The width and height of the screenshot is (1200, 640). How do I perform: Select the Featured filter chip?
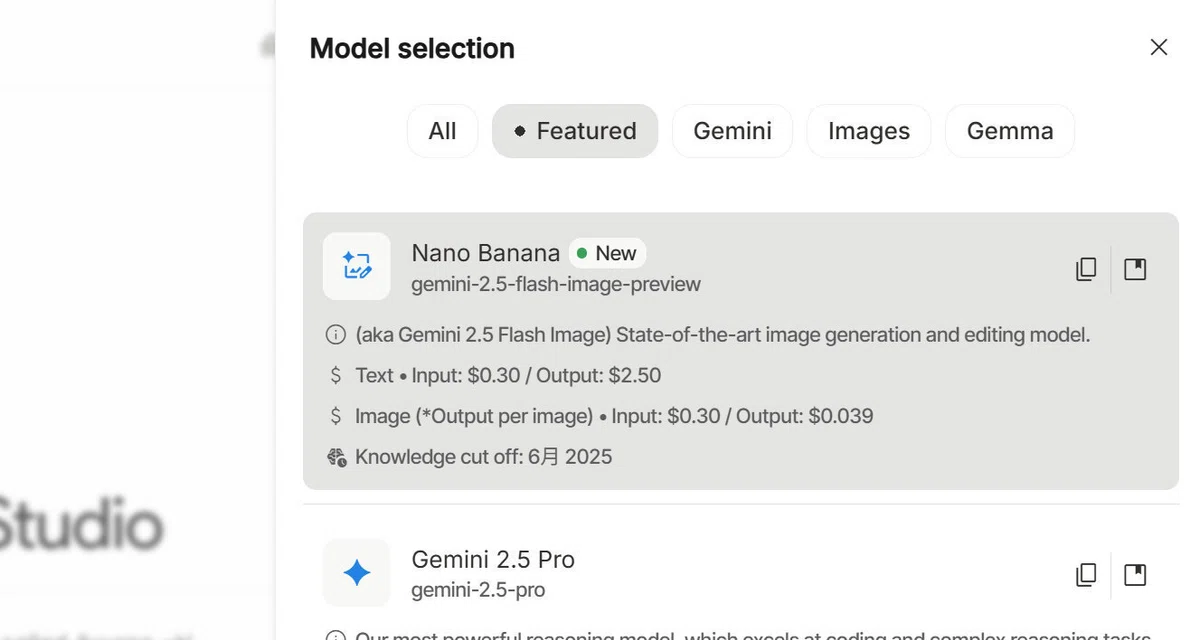coord(575,131)
